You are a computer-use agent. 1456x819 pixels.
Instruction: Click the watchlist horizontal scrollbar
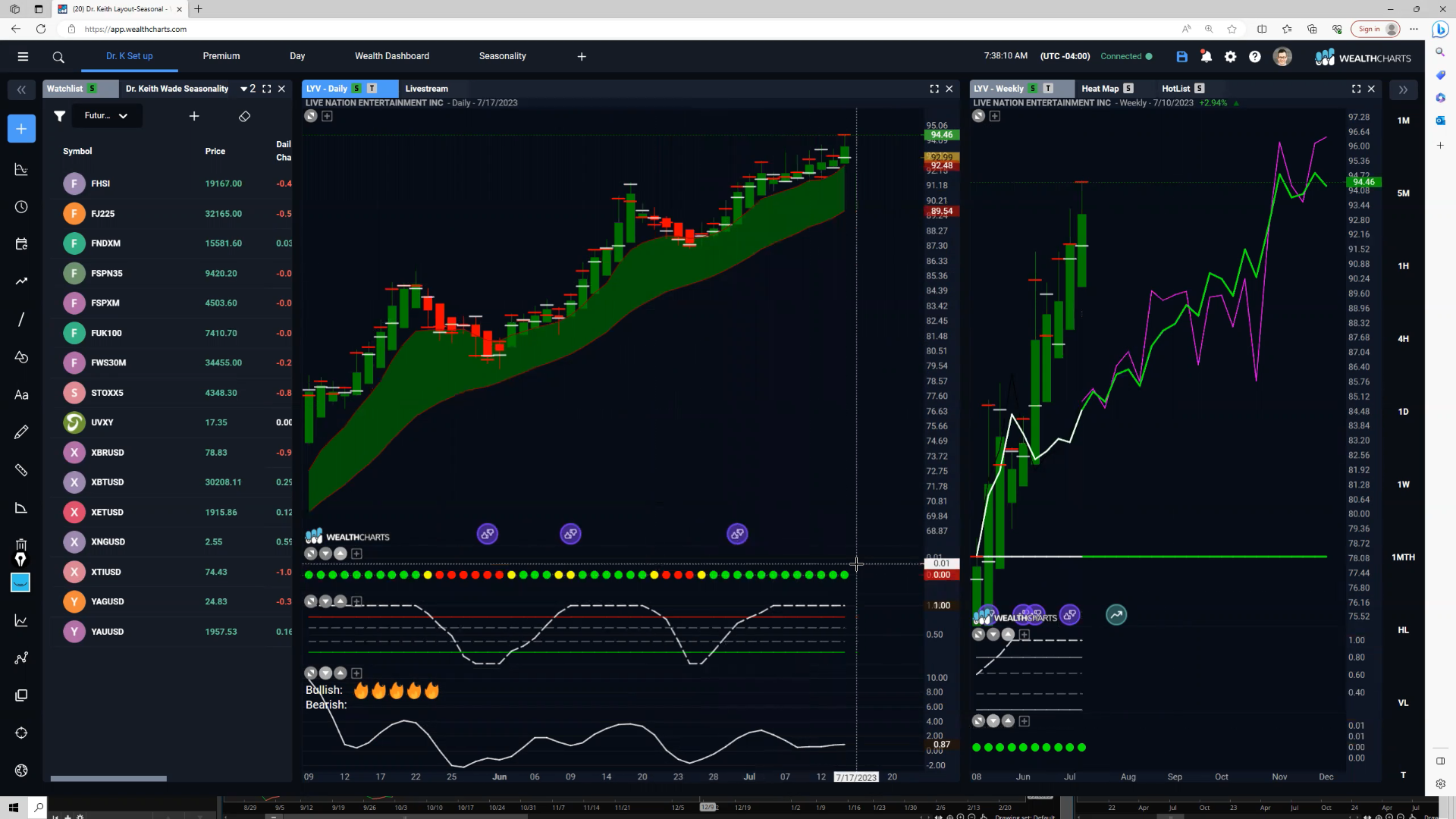point(108,779)
